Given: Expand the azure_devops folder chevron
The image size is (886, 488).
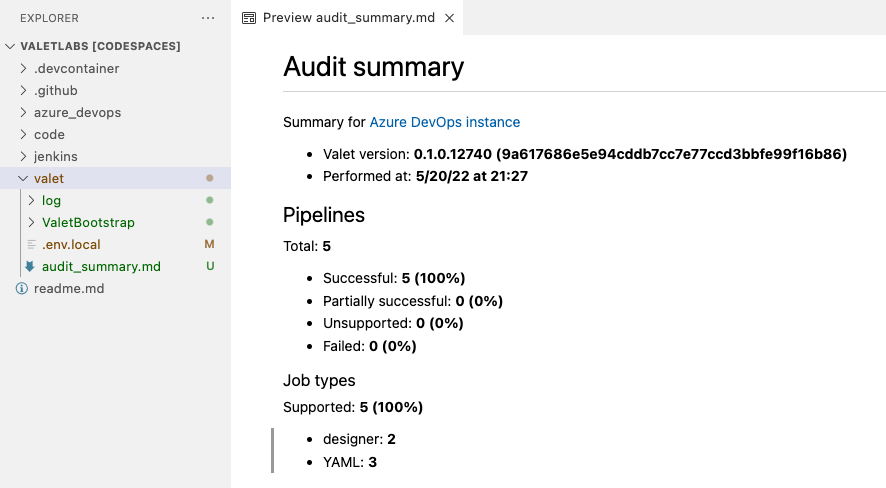Looking at the screenshot, I should click(23, 112).
